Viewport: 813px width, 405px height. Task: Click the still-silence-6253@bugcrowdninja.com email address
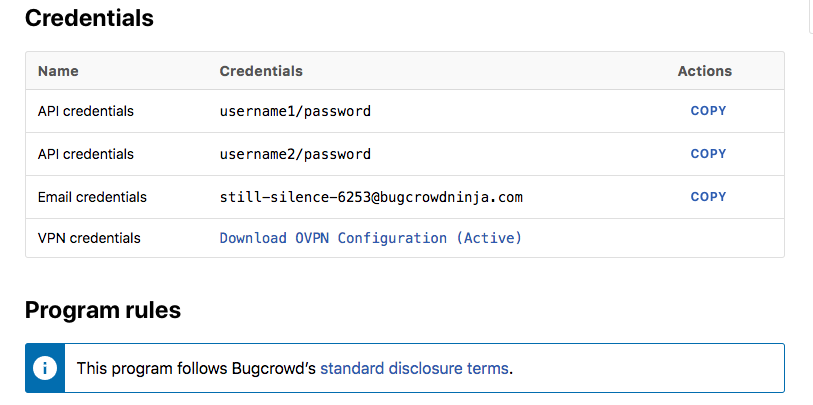click(x=371, y=197)
